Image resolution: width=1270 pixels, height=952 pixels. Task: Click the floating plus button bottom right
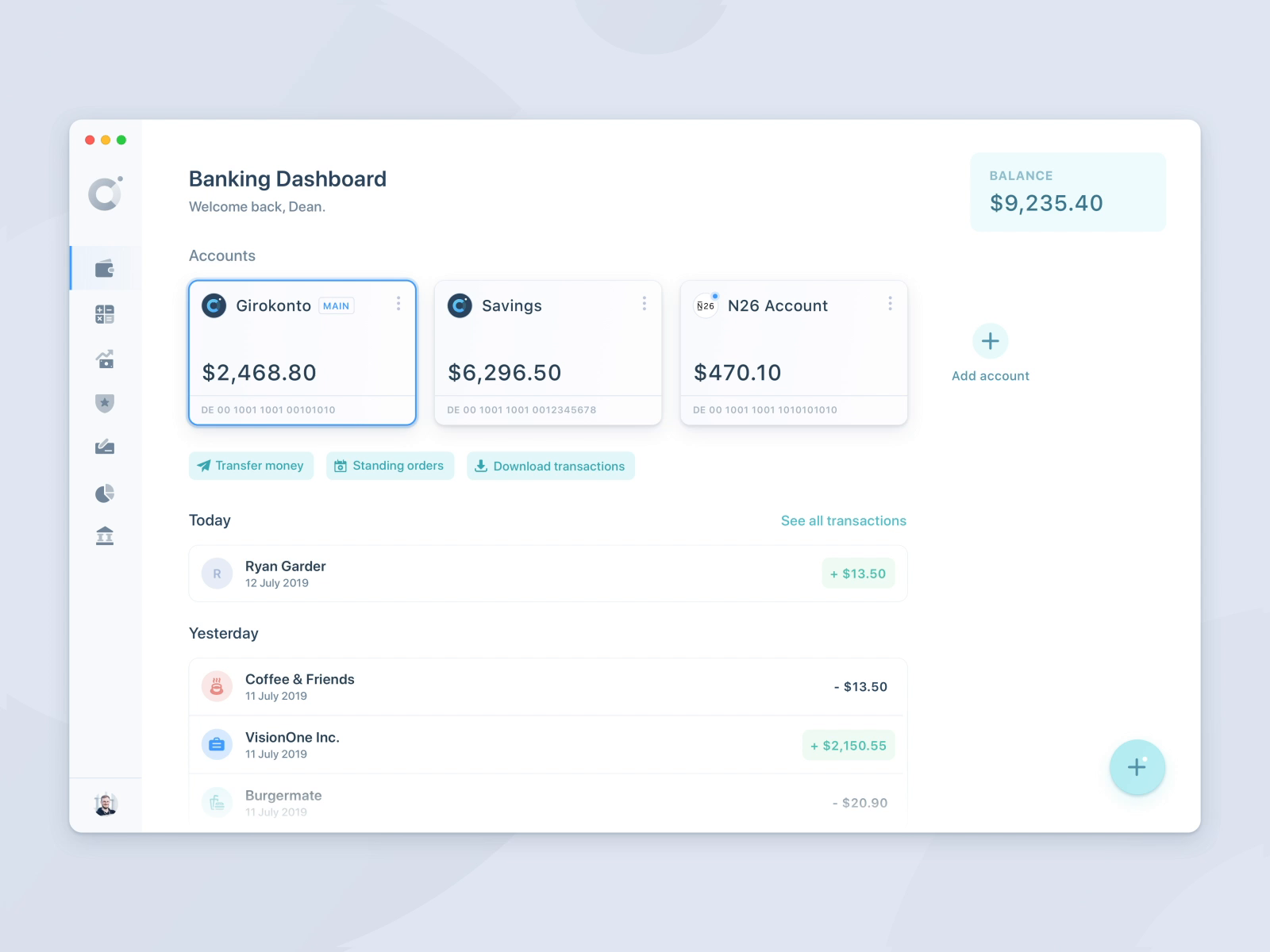point(1137,767)
